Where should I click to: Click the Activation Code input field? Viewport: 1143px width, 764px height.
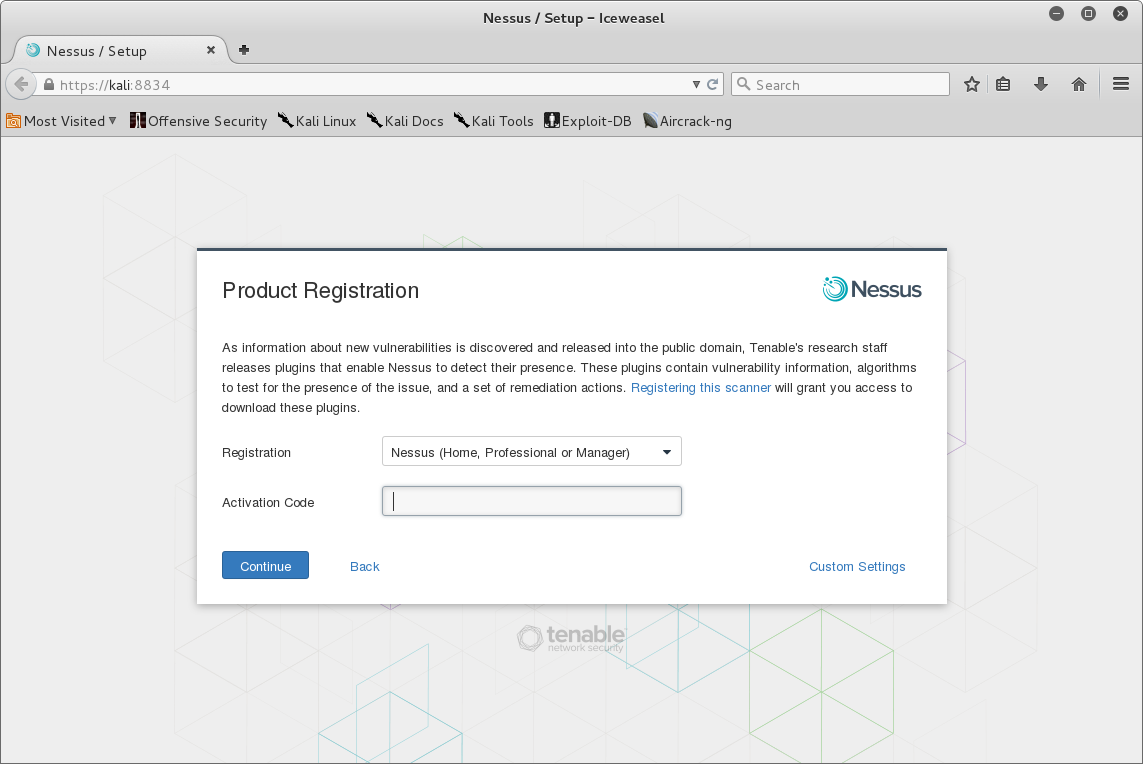click(x=531, y=502)
